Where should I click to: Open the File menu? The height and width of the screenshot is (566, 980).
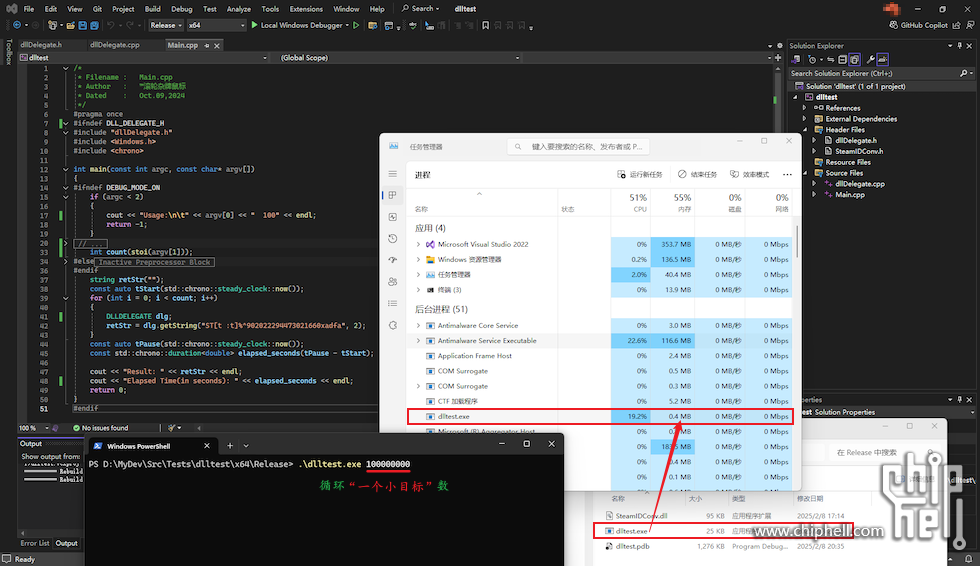(x=29, y=9)
